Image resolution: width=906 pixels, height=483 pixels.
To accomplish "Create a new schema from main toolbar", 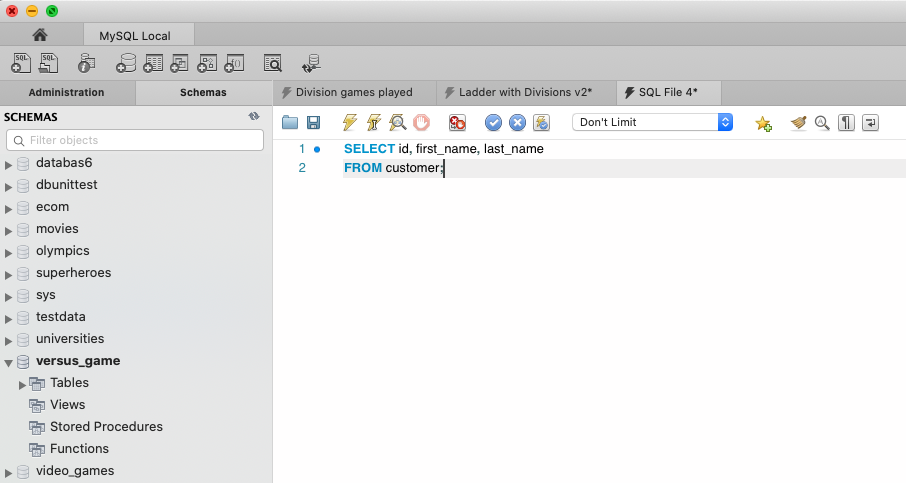I will pos(126,63).
